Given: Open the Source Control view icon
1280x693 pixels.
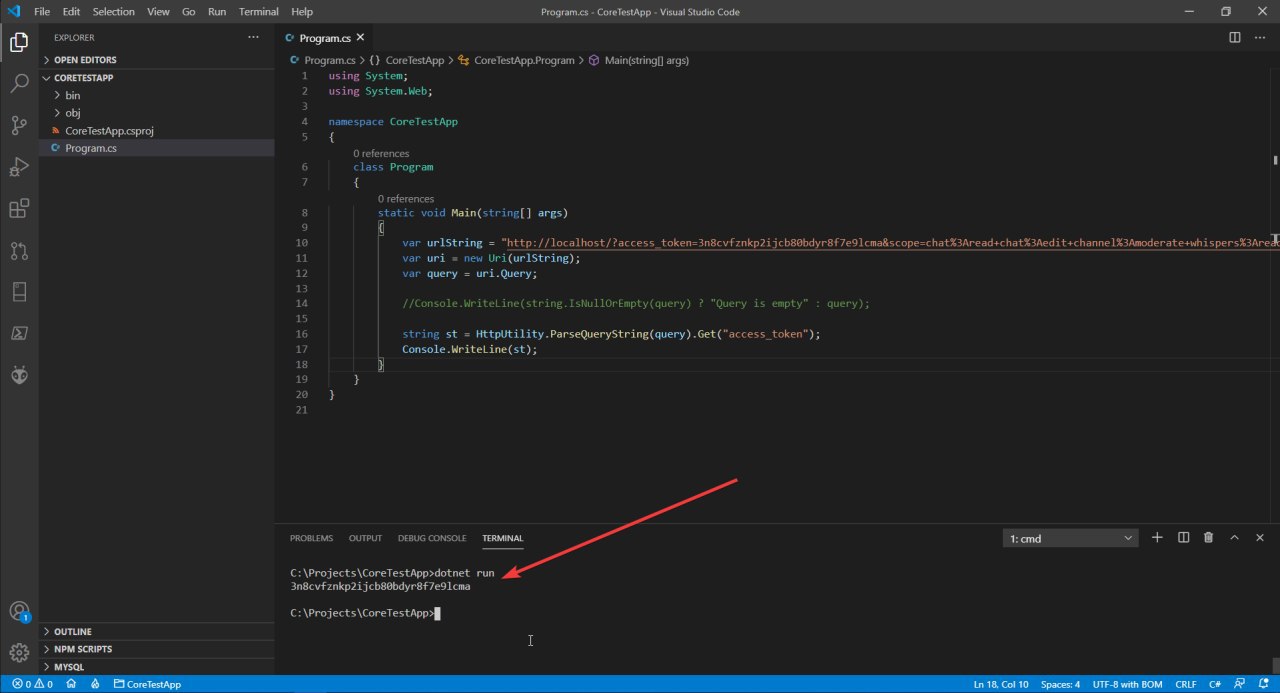Looking at the screenshot, I should tap(19, 125).
